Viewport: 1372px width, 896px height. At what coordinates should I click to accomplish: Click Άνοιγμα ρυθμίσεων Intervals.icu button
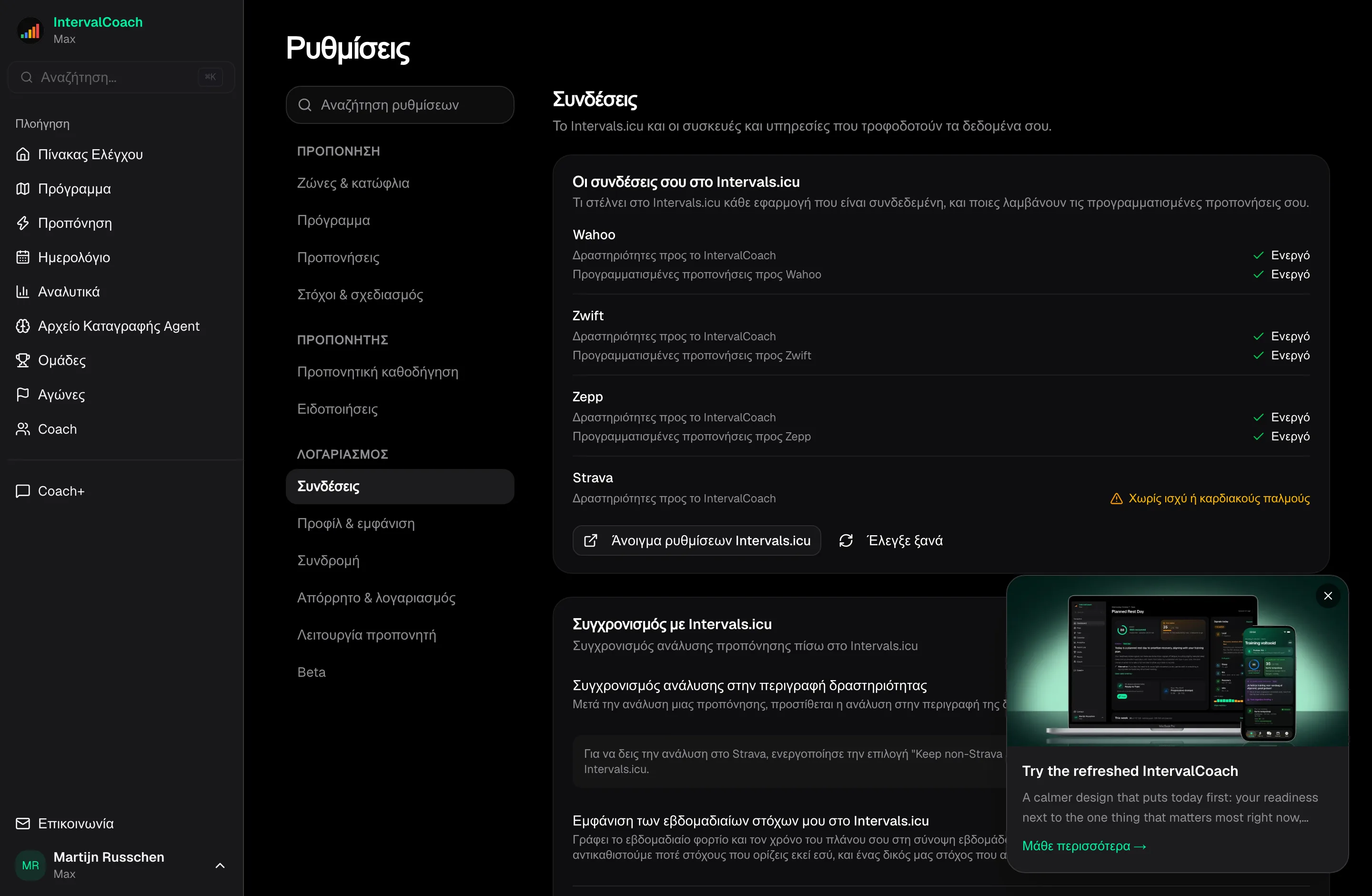pyautogui.click(x=696, y=540)
